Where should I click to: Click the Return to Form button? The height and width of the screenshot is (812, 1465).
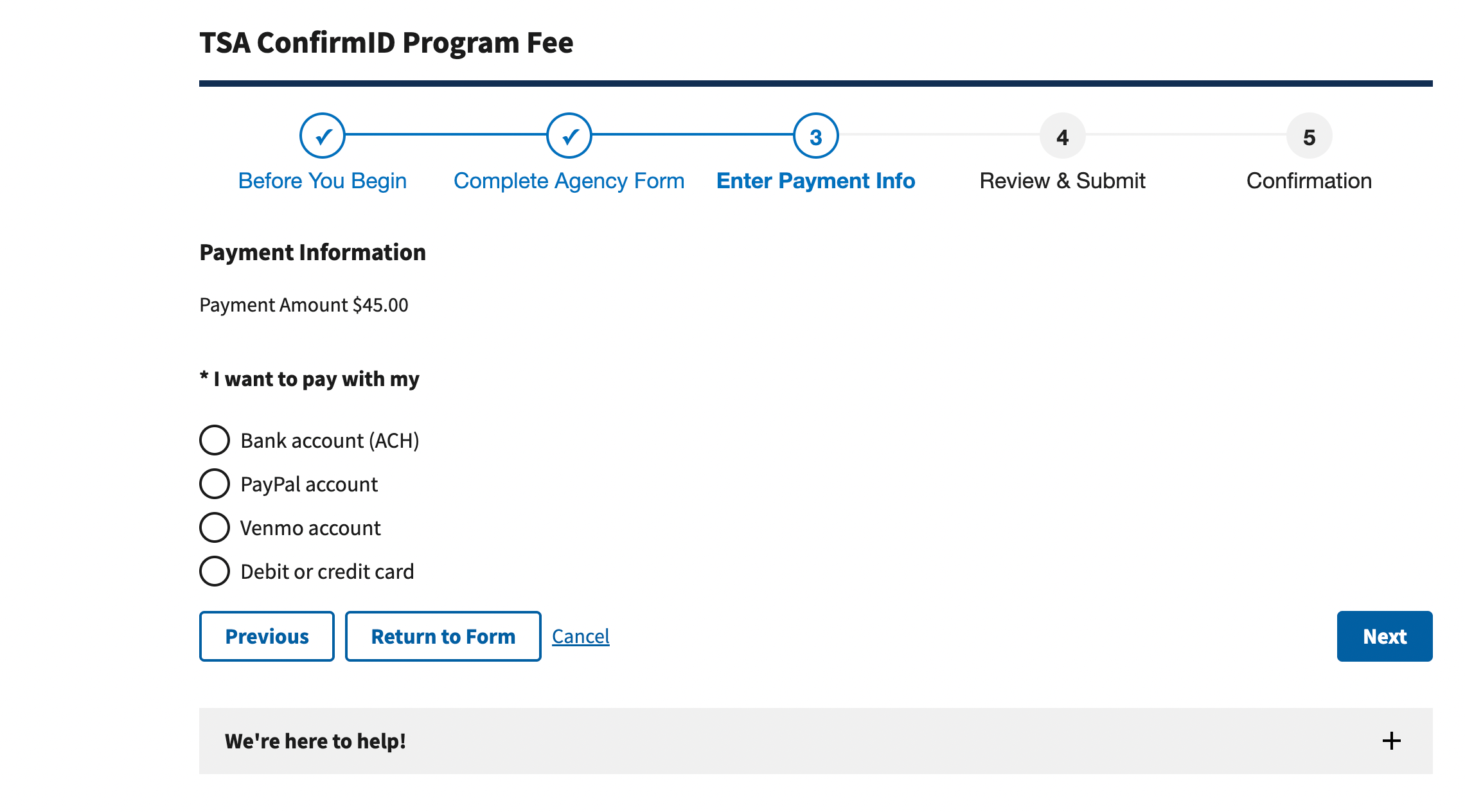point(443,636)
